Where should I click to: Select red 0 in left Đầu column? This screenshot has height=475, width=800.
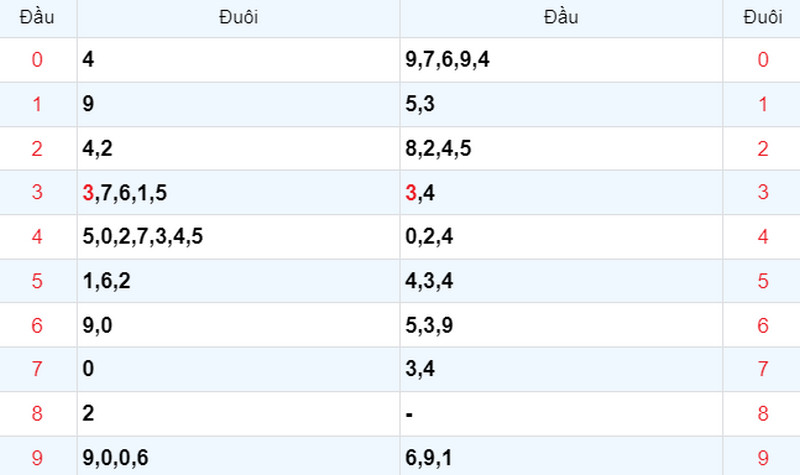(37, 60)
